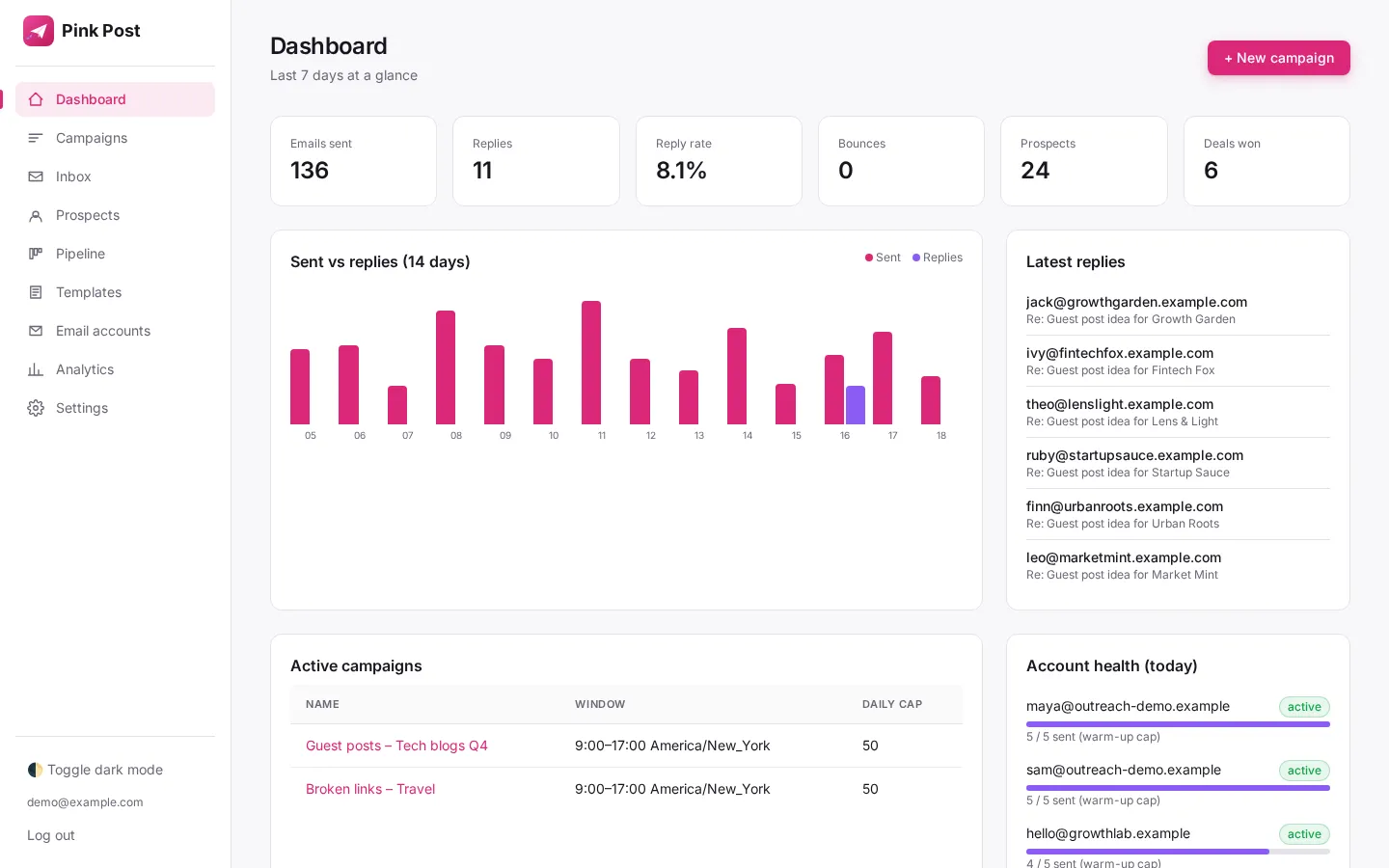Click the Analytics bar chart icon

pos(36,369)
